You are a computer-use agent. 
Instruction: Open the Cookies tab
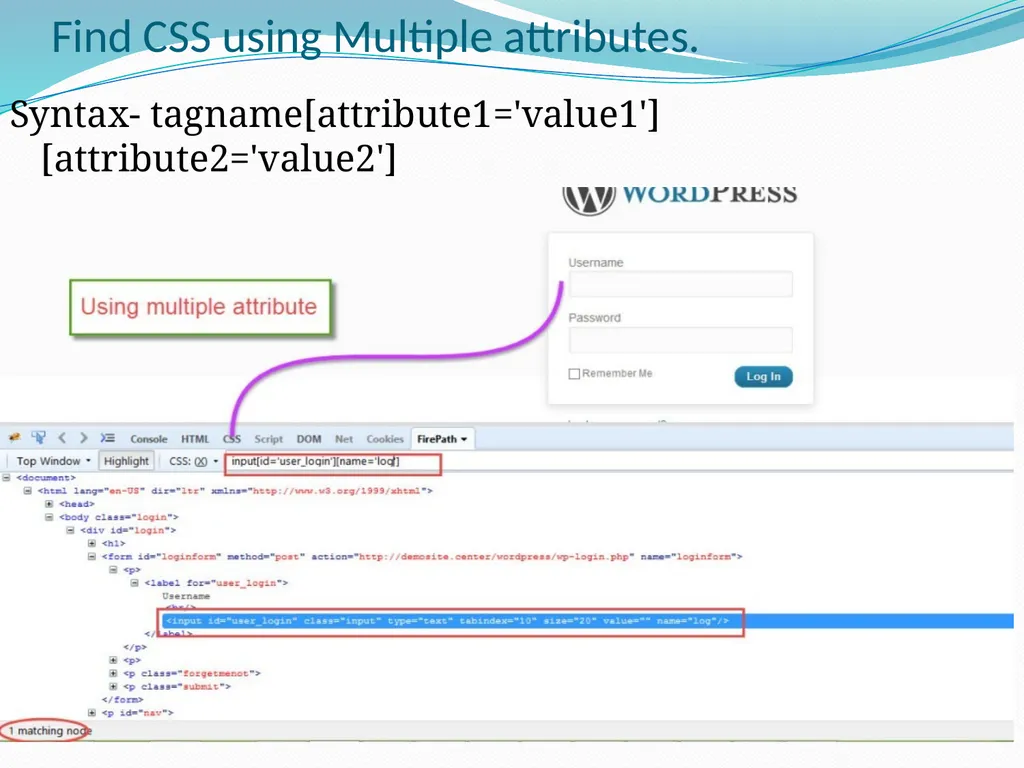[x=385, y=439]
